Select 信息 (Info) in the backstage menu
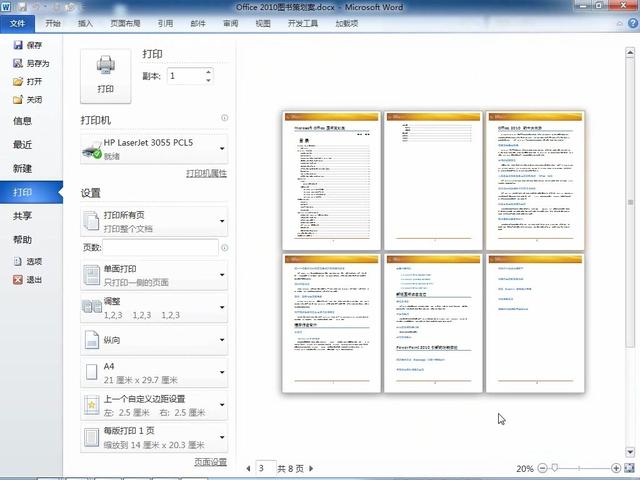 coord(22,121)
